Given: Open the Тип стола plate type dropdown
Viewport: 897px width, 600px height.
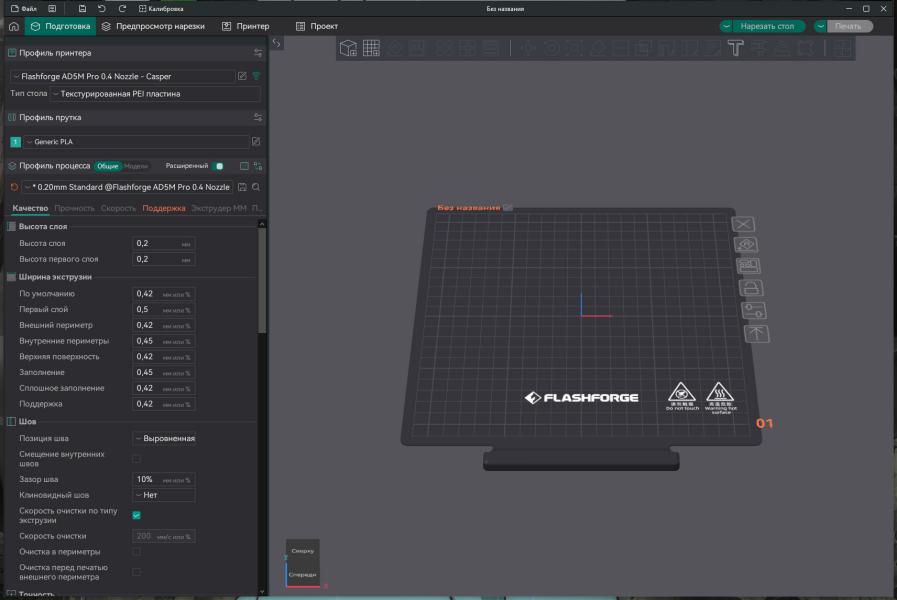Looking at the screenshot, I should (155, 94).
